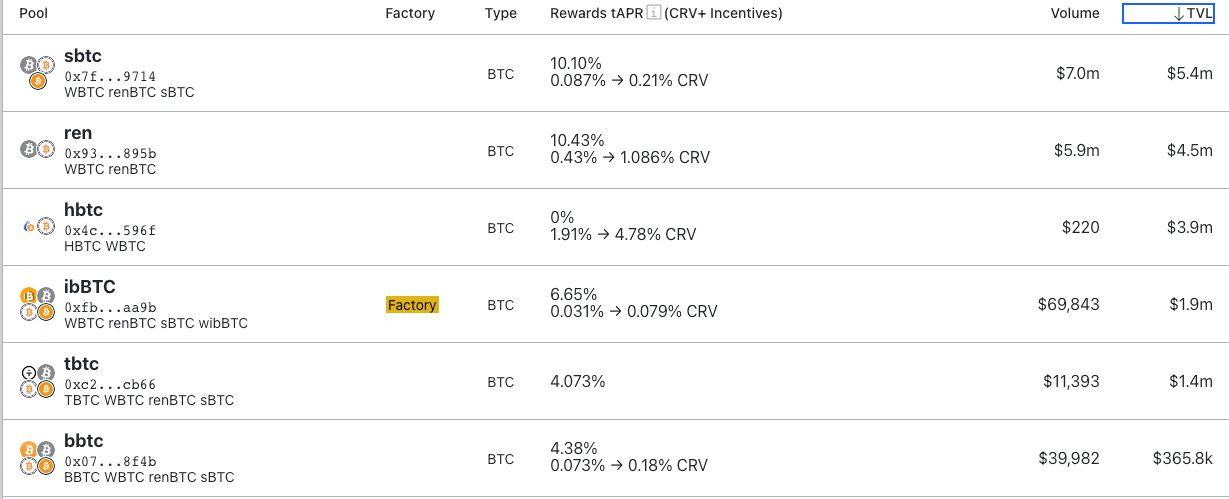The image size is (1229, 499).
Task: Open the ibBTC pool name link
Action: [89, 287]
